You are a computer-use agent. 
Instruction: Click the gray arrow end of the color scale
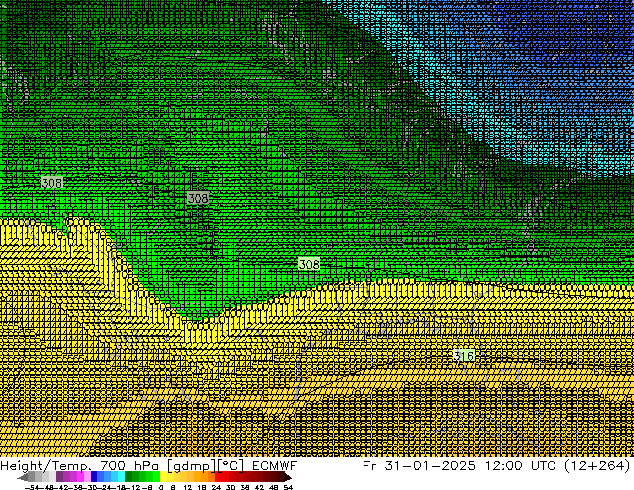(x=23, y=477)
